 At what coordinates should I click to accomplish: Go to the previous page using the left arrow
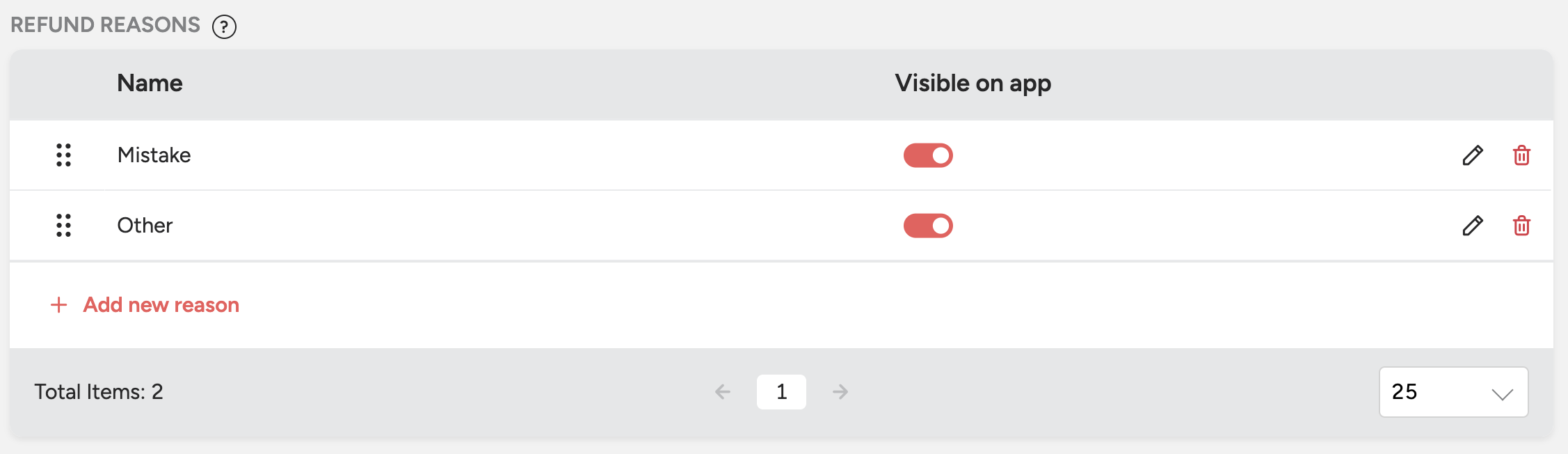(723, 392)
